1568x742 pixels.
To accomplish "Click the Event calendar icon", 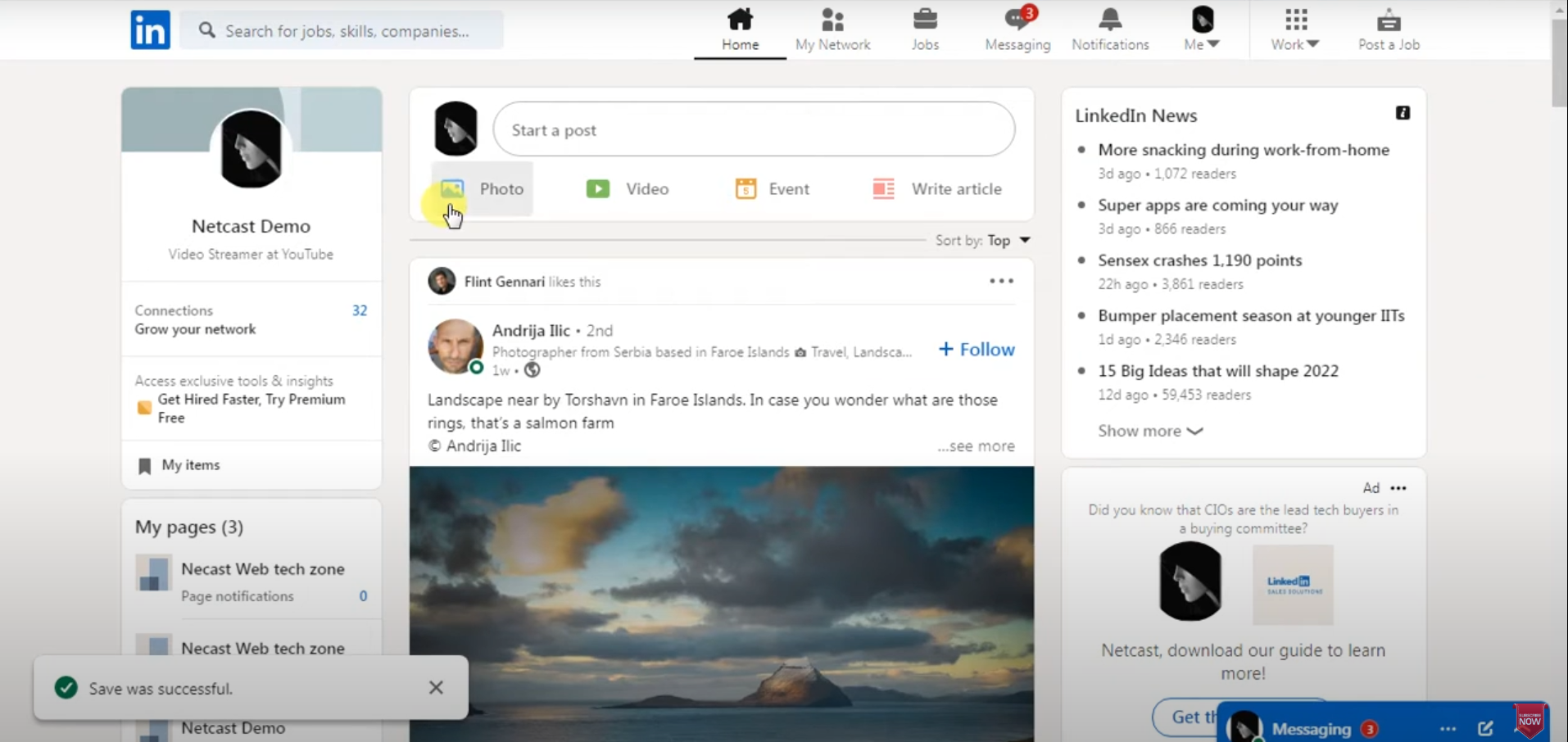I will click(745, 189).
